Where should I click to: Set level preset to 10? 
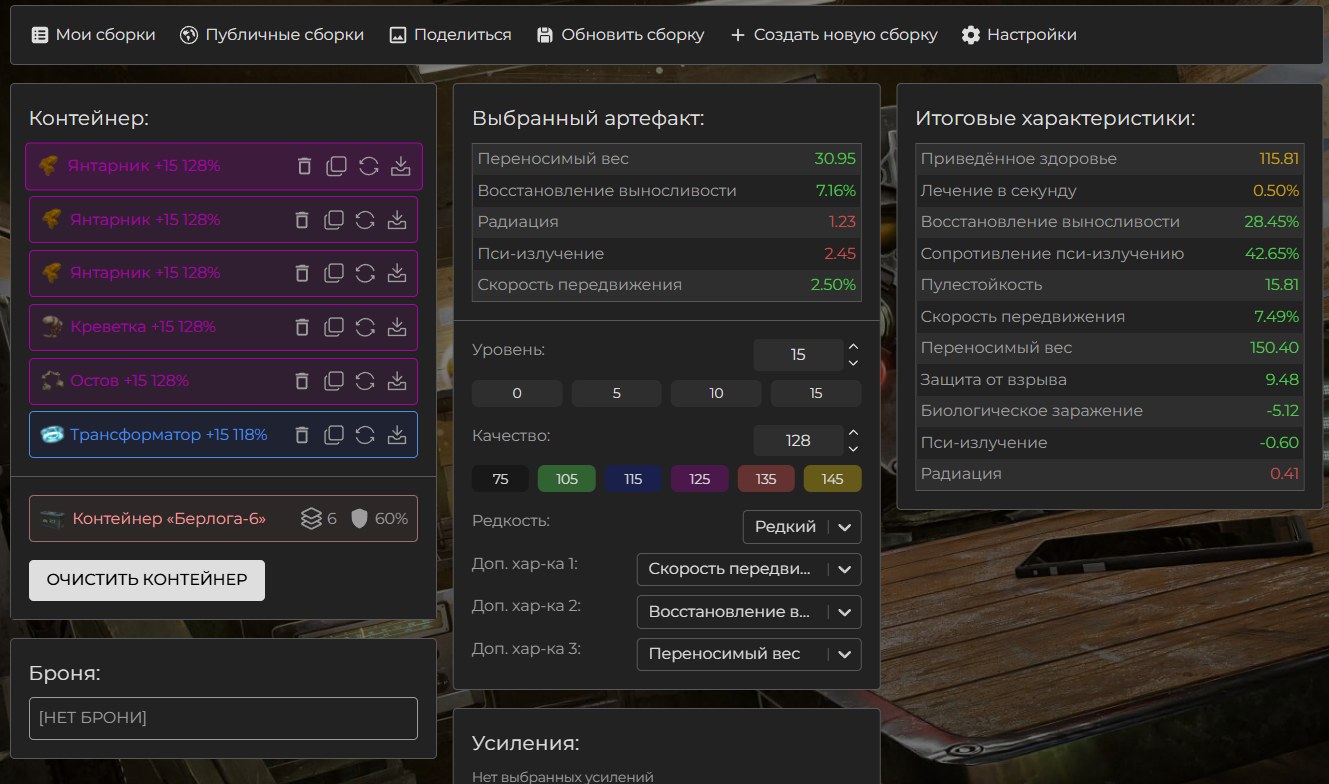[x=716, y=393]
